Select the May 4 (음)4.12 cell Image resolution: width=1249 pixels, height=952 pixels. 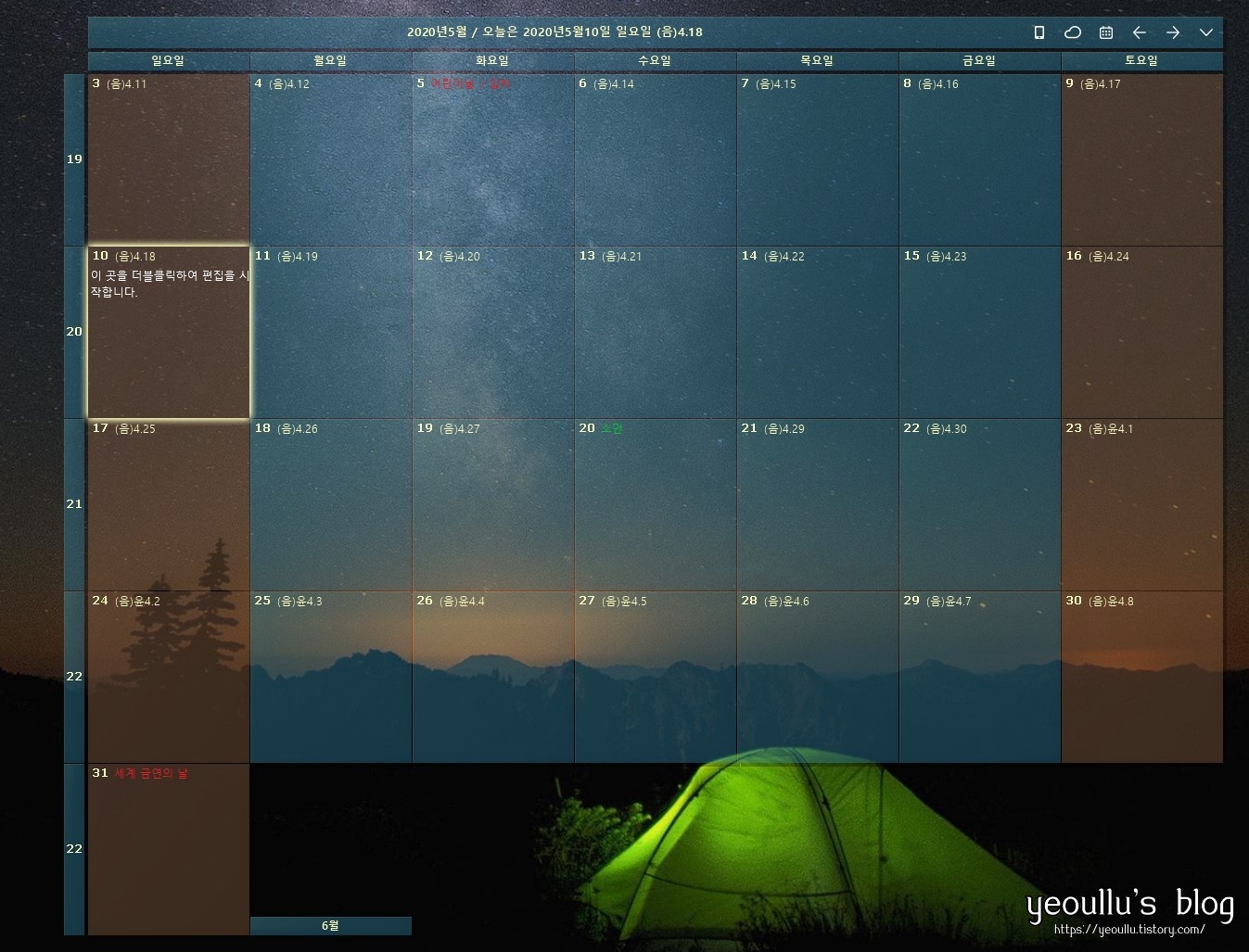pos(331,159)
